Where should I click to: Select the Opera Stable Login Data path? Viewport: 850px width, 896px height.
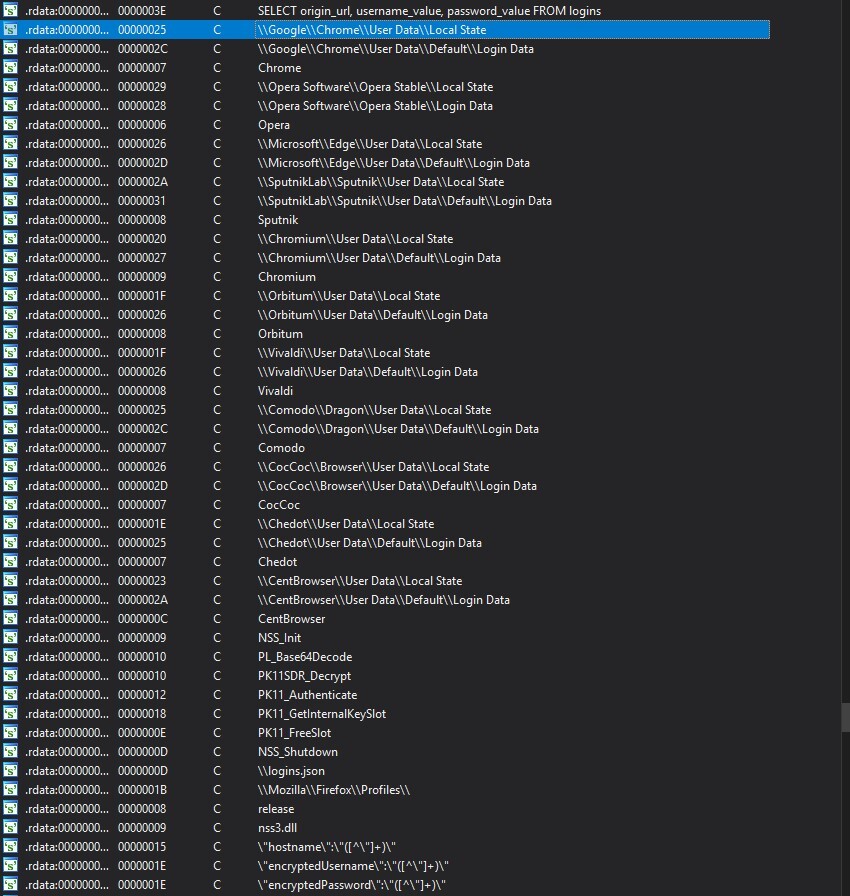[375, 106]
